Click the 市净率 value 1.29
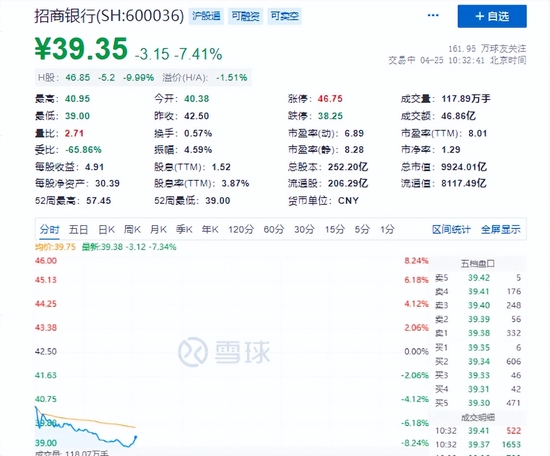 point(451,150)
